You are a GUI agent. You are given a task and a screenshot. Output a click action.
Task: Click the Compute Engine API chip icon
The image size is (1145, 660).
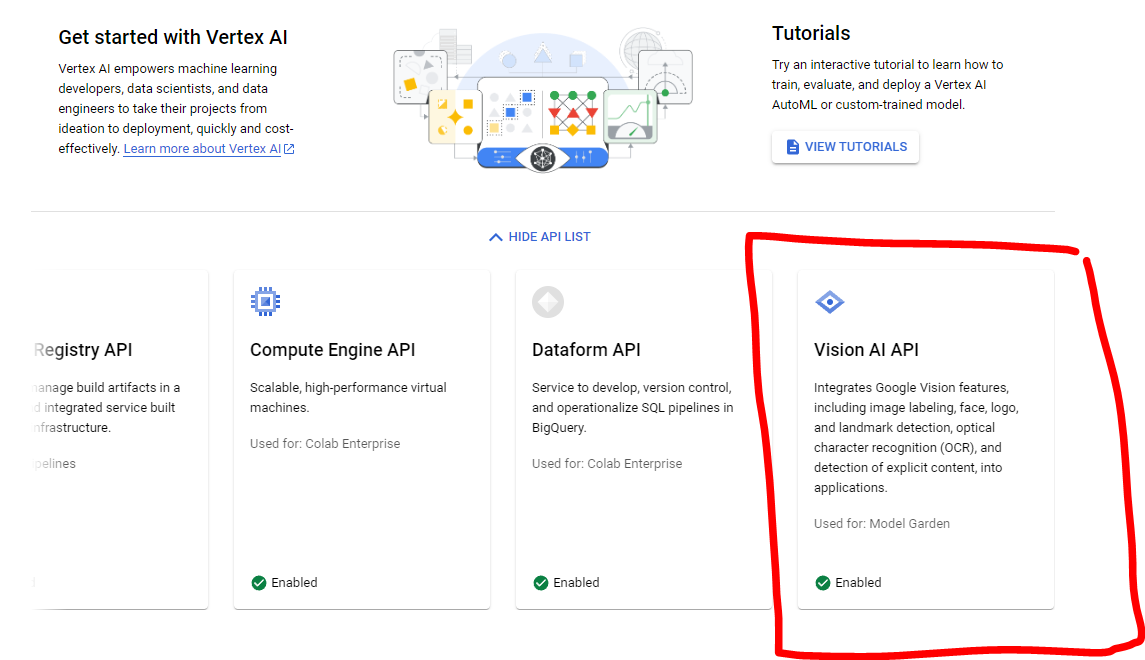click(x=266, y=301)
